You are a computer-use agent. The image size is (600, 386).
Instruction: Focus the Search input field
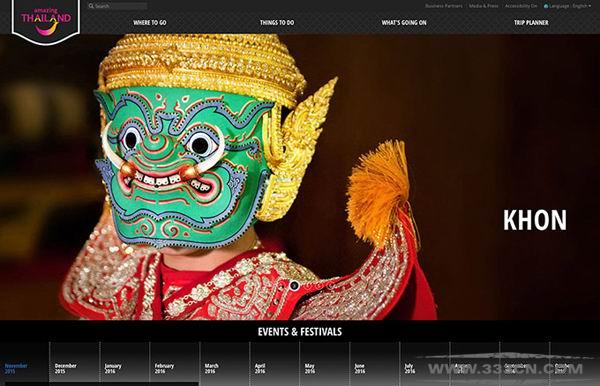(x=117, y=6)
